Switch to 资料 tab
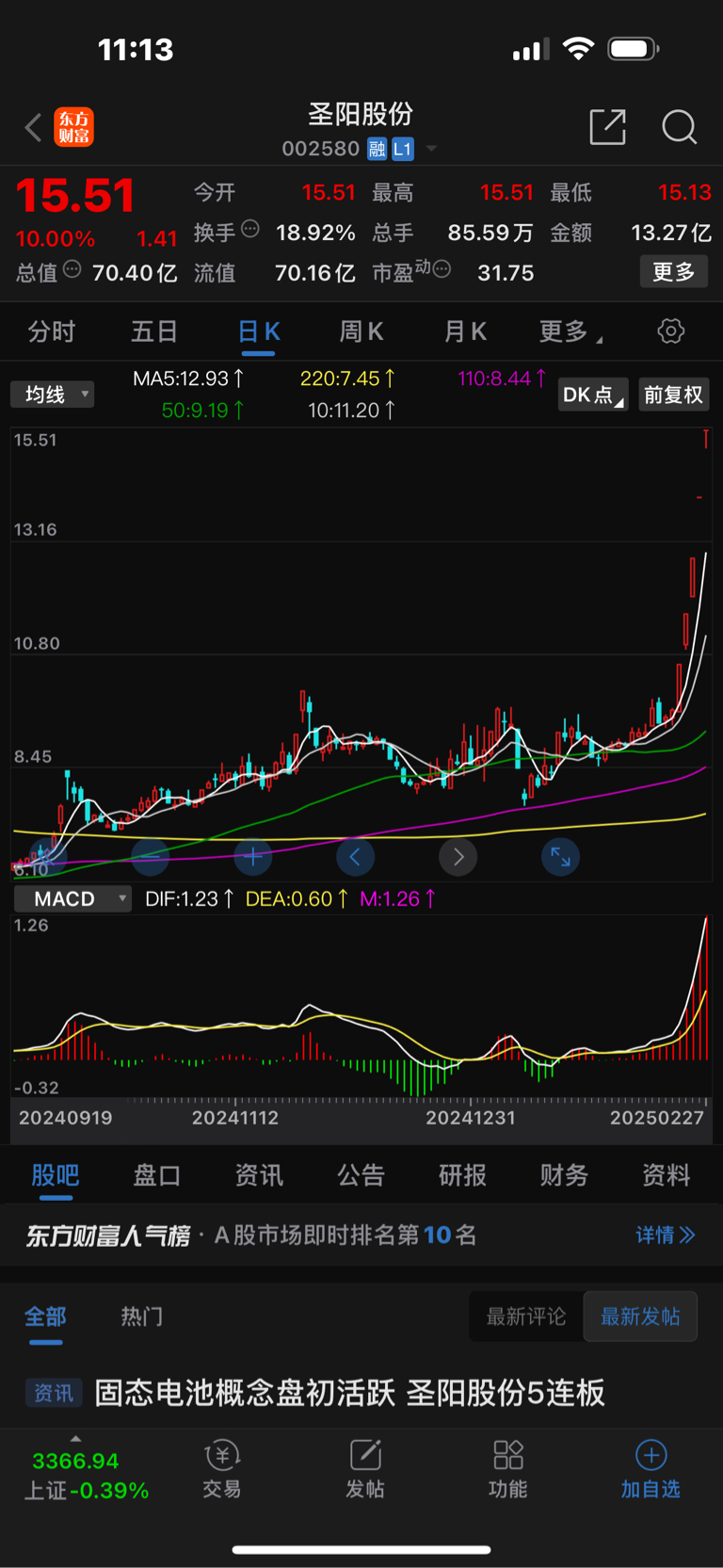 (666, 1174)
